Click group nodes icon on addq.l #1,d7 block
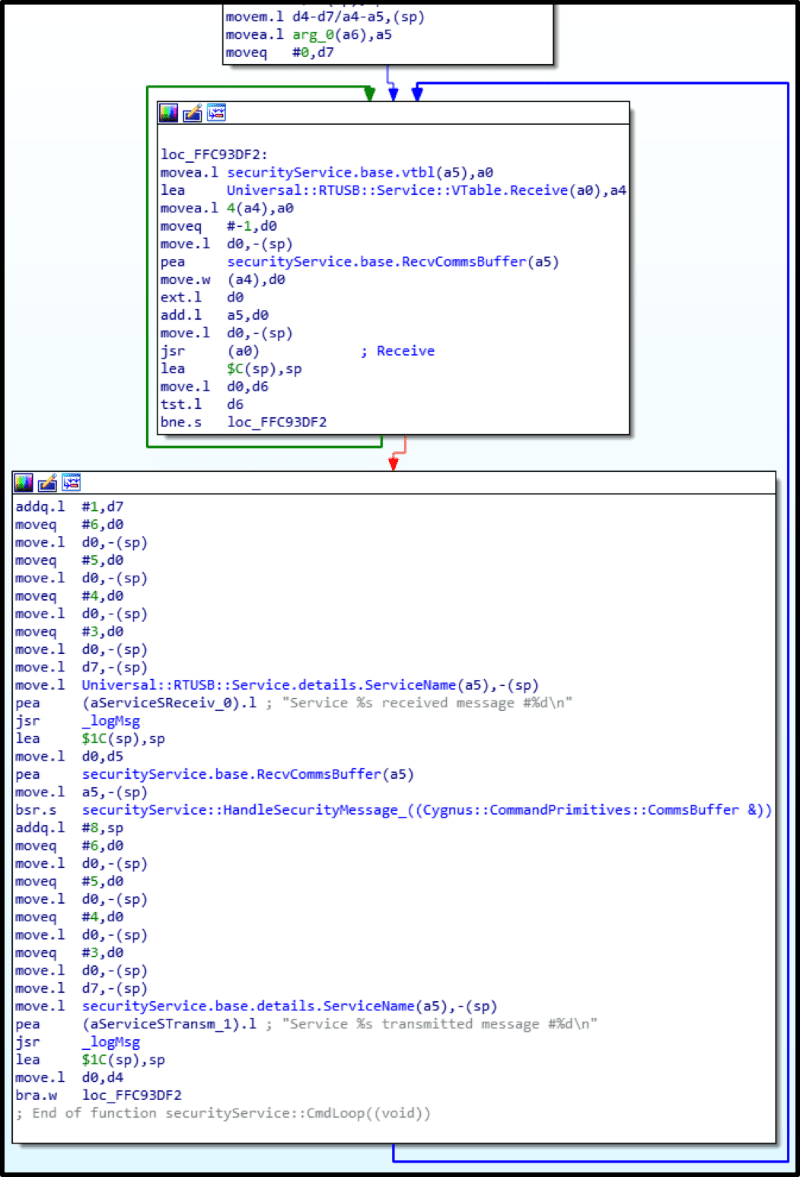Viewport: 800px width, 1177px height. point(71,483)
